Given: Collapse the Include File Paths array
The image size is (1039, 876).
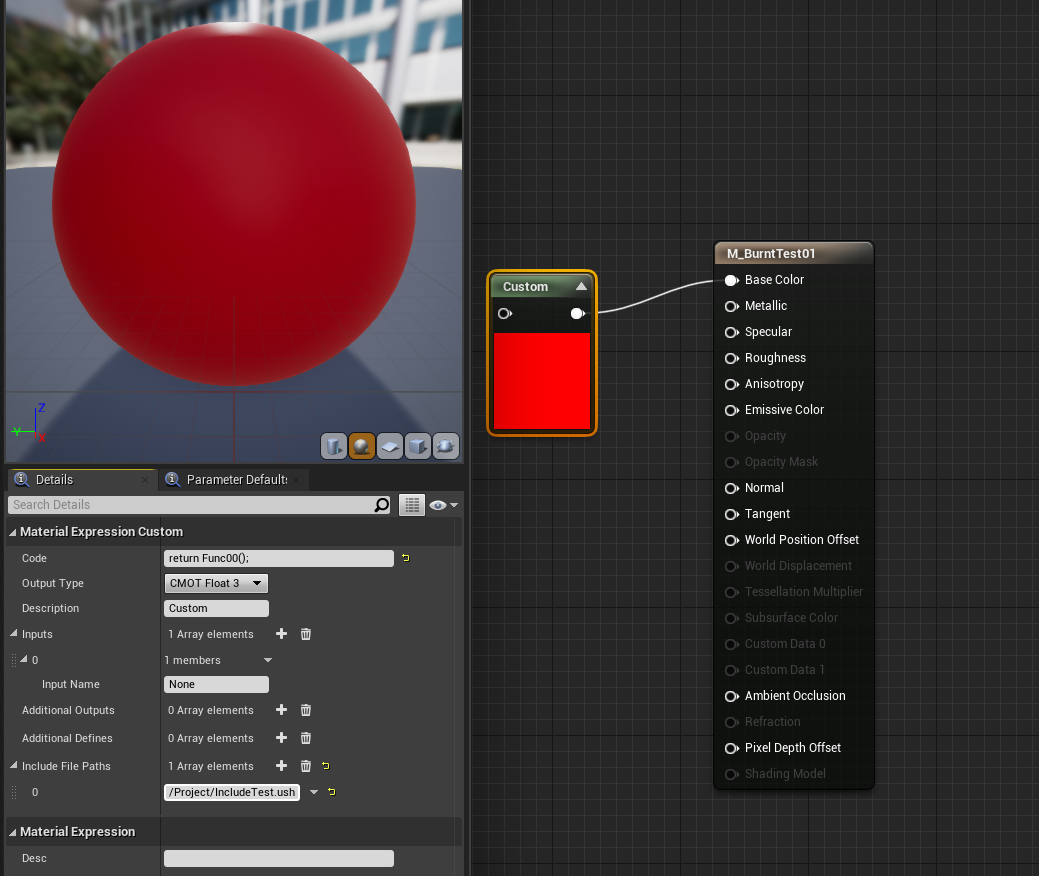Looking at the screenshot, I should [13, 765].
